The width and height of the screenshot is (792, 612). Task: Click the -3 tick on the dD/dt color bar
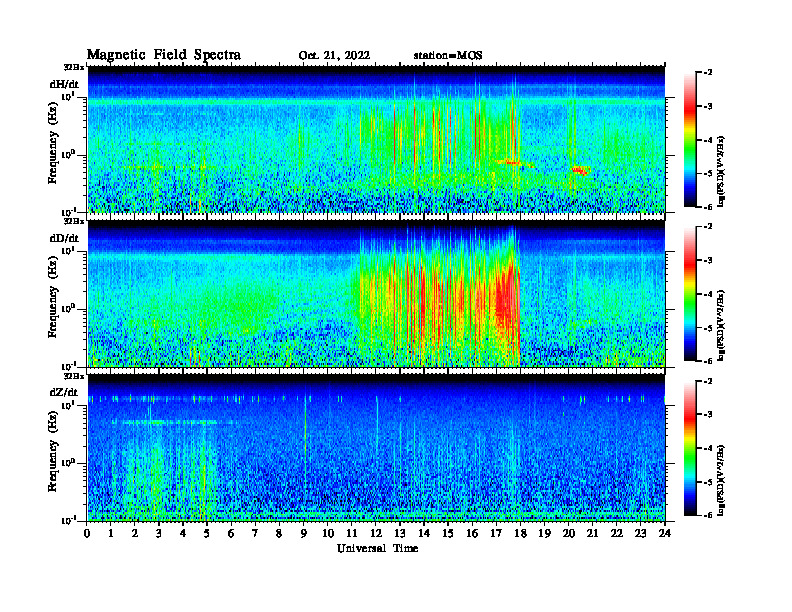click(x=707, y=260)
